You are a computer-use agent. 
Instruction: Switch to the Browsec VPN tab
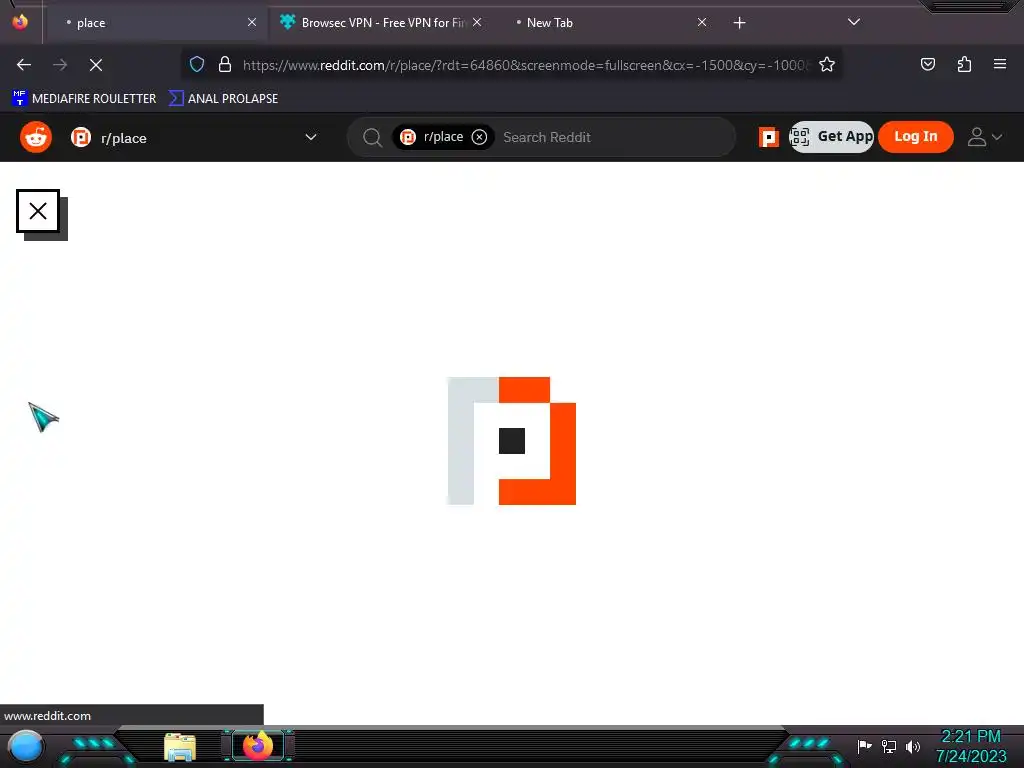pyautogui.click(x=382, y=23)
